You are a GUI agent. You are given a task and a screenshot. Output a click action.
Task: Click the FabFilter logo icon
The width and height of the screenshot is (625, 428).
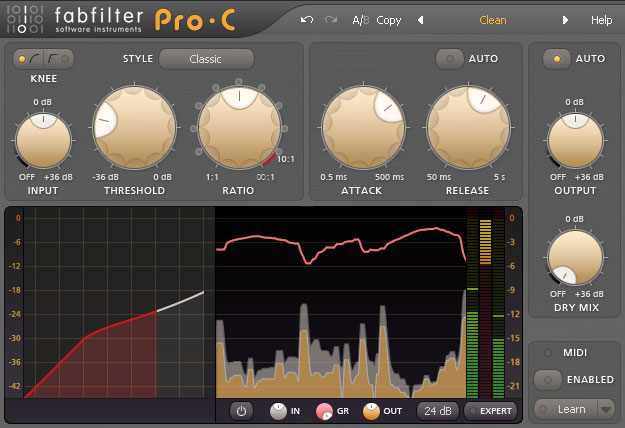pyautogui.click(x=25, y=19)
